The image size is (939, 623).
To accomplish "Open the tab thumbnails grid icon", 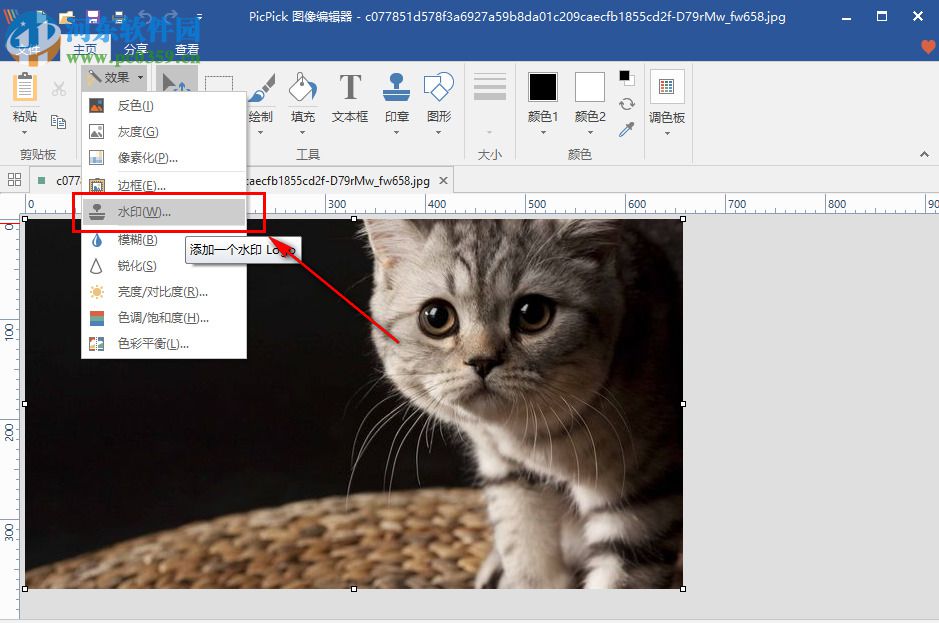I will (14, 180).
